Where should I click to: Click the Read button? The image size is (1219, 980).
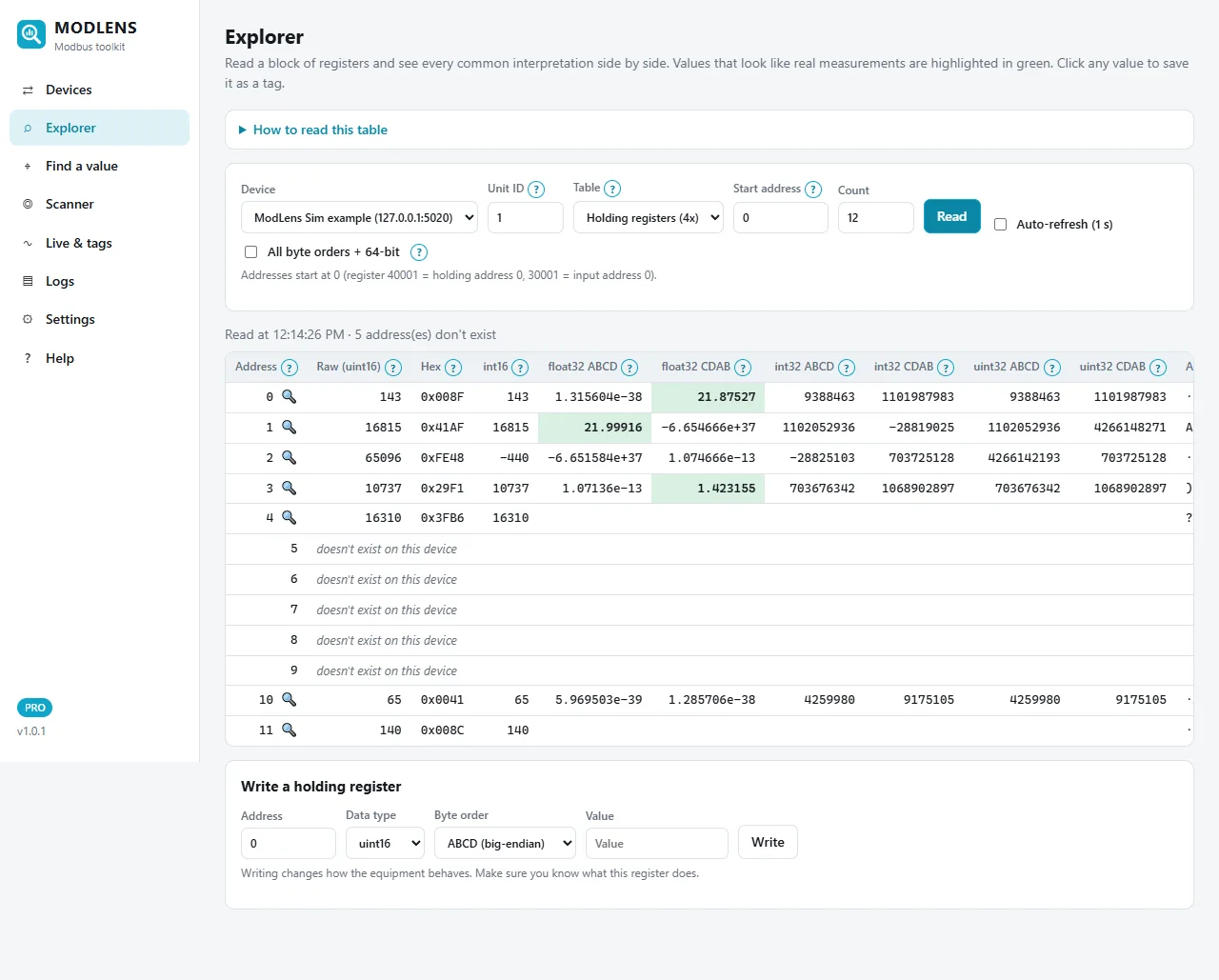tap(951, 217)
